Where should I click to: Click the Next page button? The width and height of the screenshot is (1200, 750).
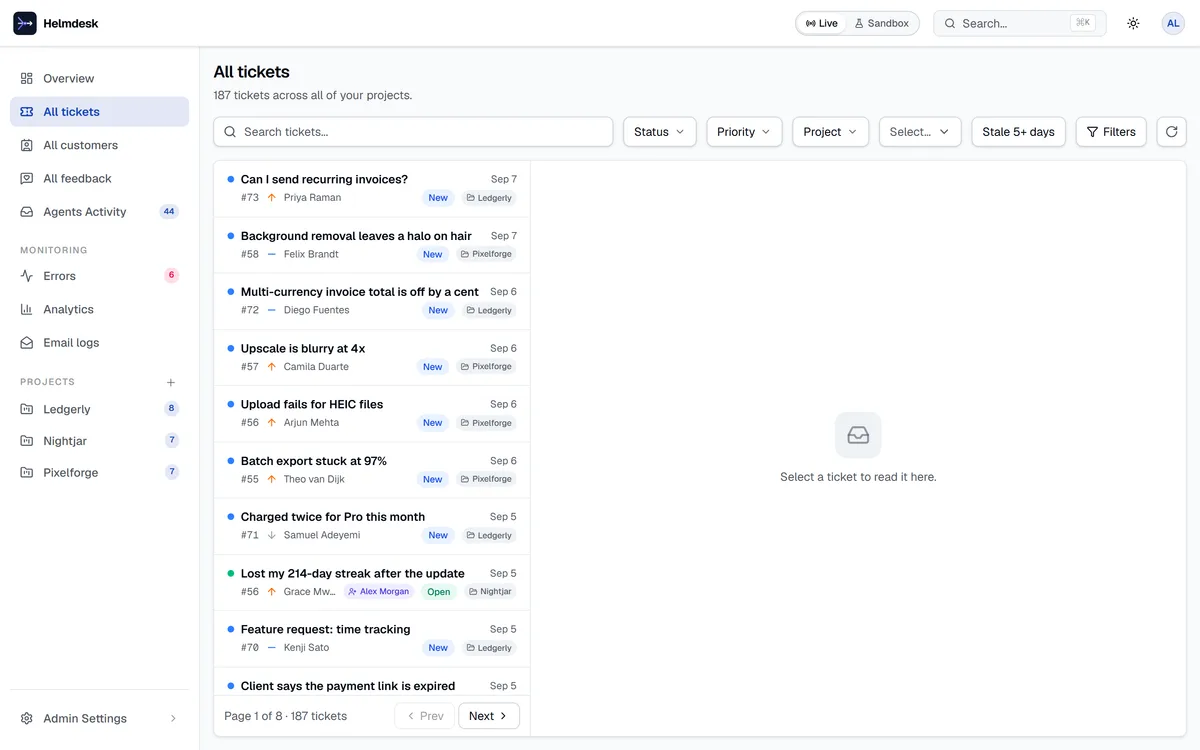(489, 716)
